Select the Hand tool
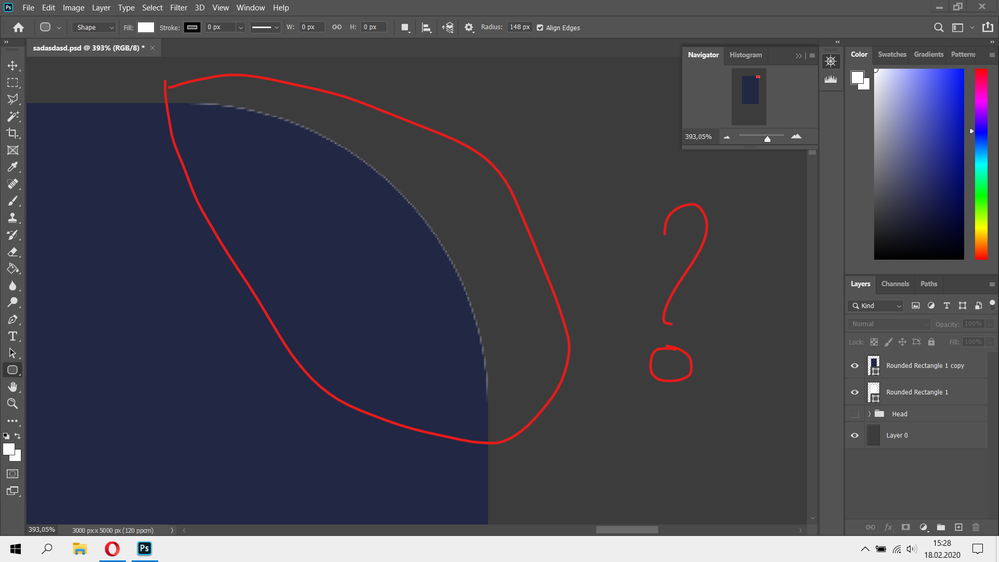The width and height of the screenshot is (999, 562). (x=13, y=387)
